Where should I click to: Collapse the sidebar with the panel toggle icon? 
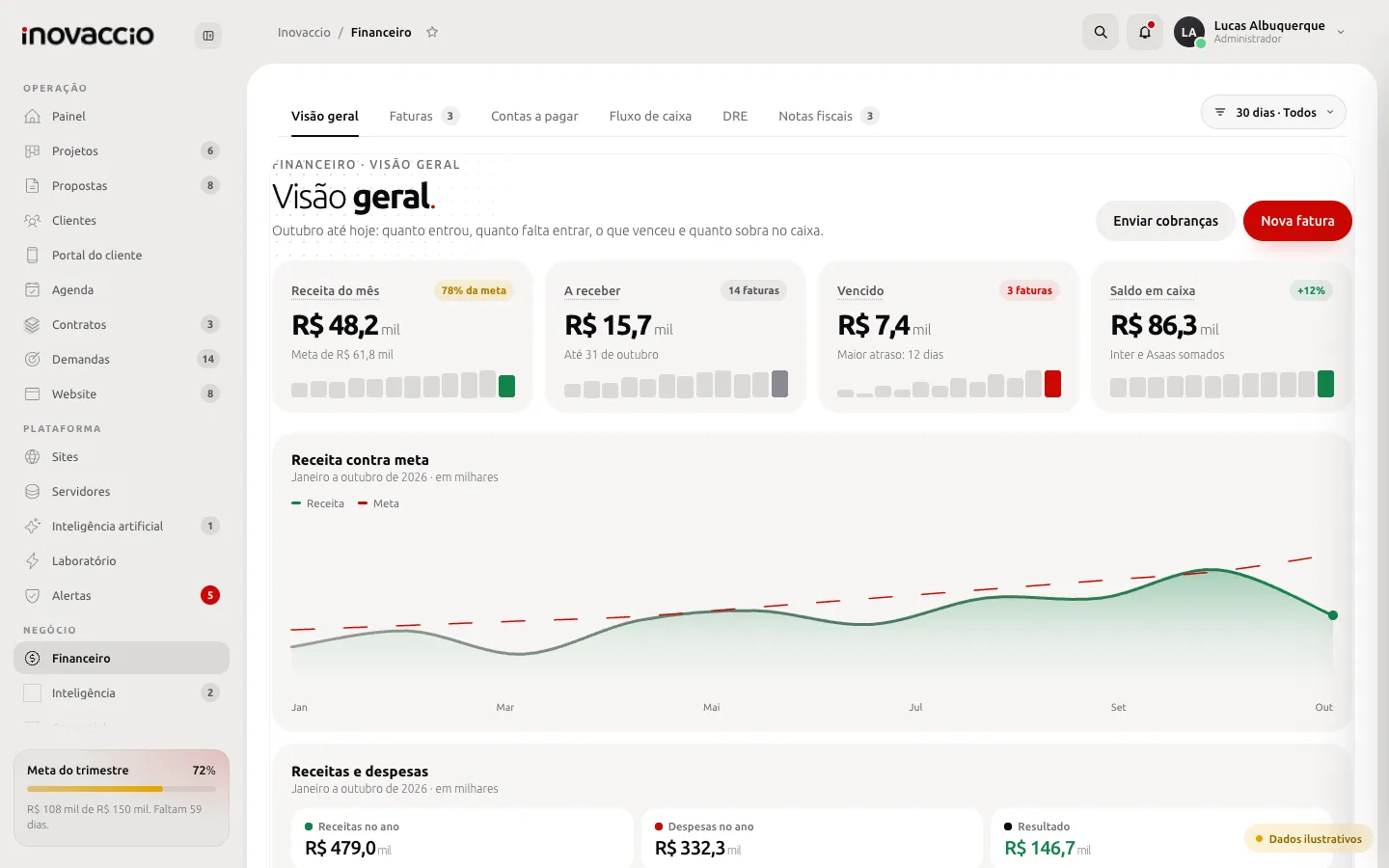pos(208,36)
